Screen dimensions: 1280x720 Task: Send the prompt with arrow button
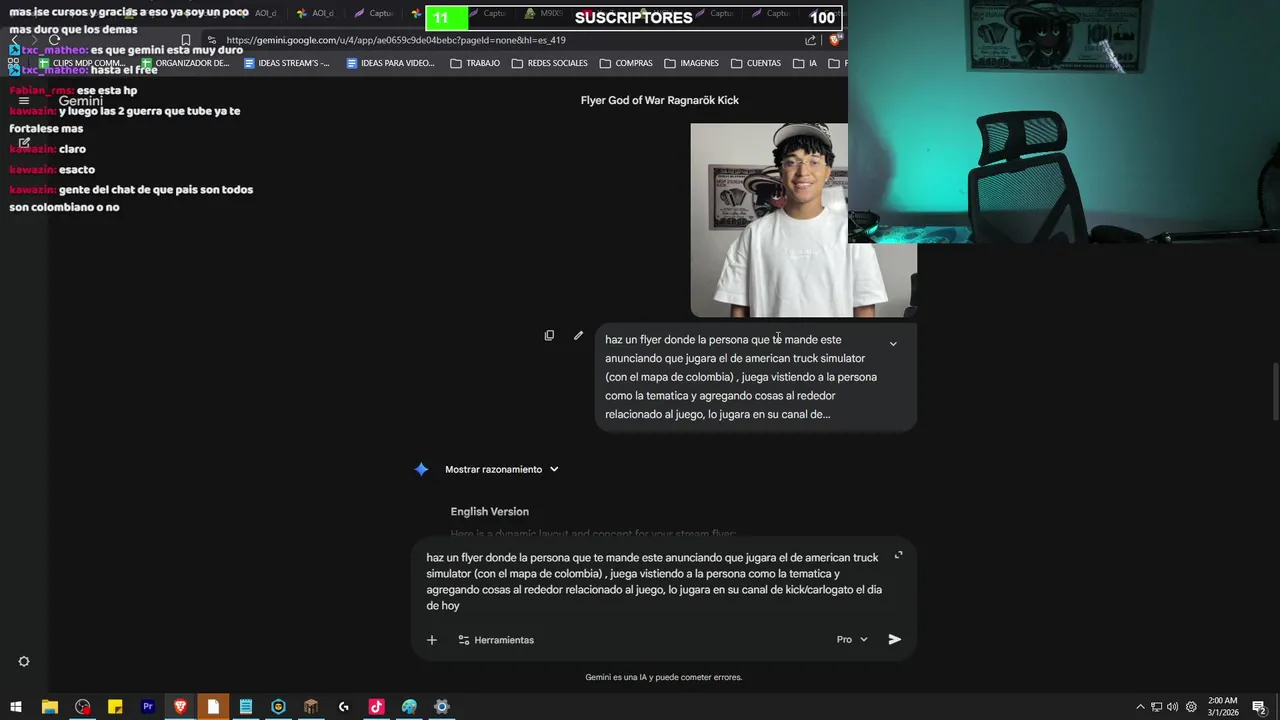[895, 640]
